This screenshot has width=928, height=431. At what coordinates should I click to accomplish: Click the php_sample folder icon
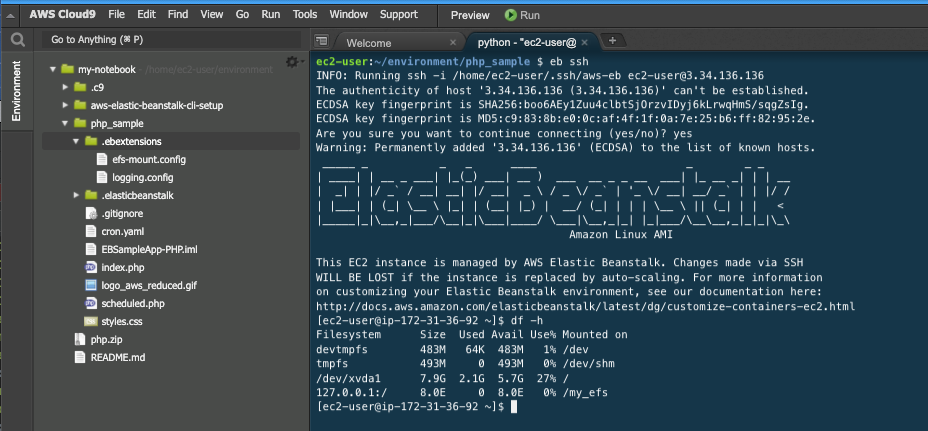(x=80, y=123)
